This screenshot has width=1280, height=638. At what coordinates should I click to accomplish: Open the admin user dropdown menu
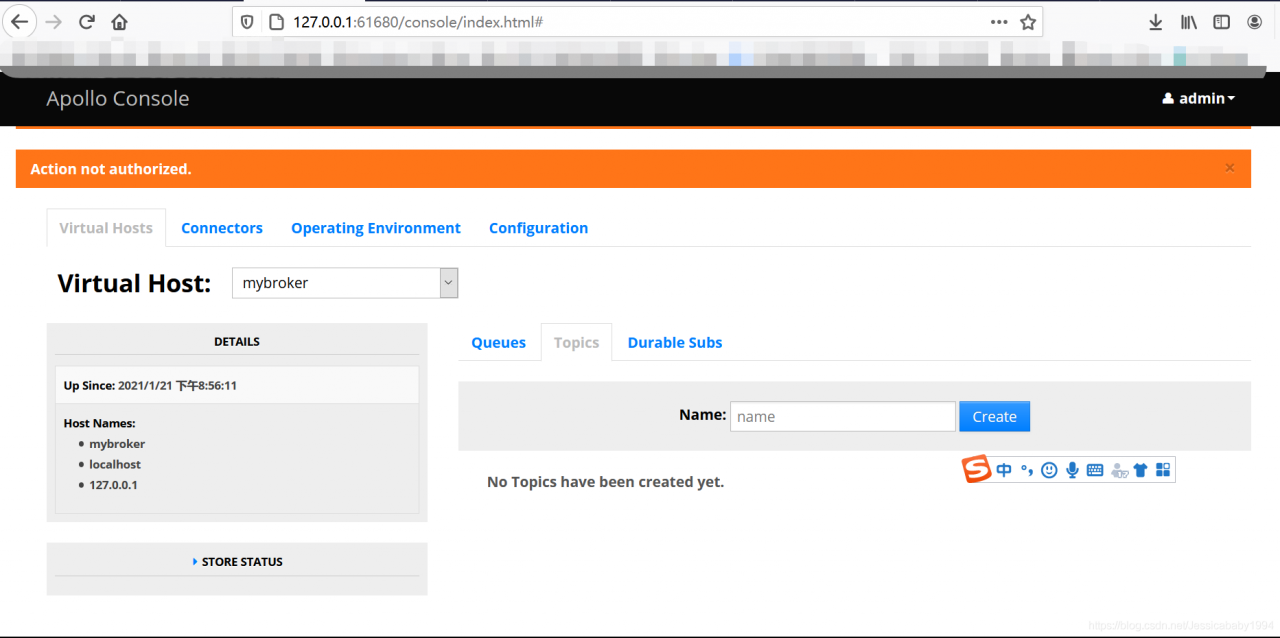click(1198, 98)
